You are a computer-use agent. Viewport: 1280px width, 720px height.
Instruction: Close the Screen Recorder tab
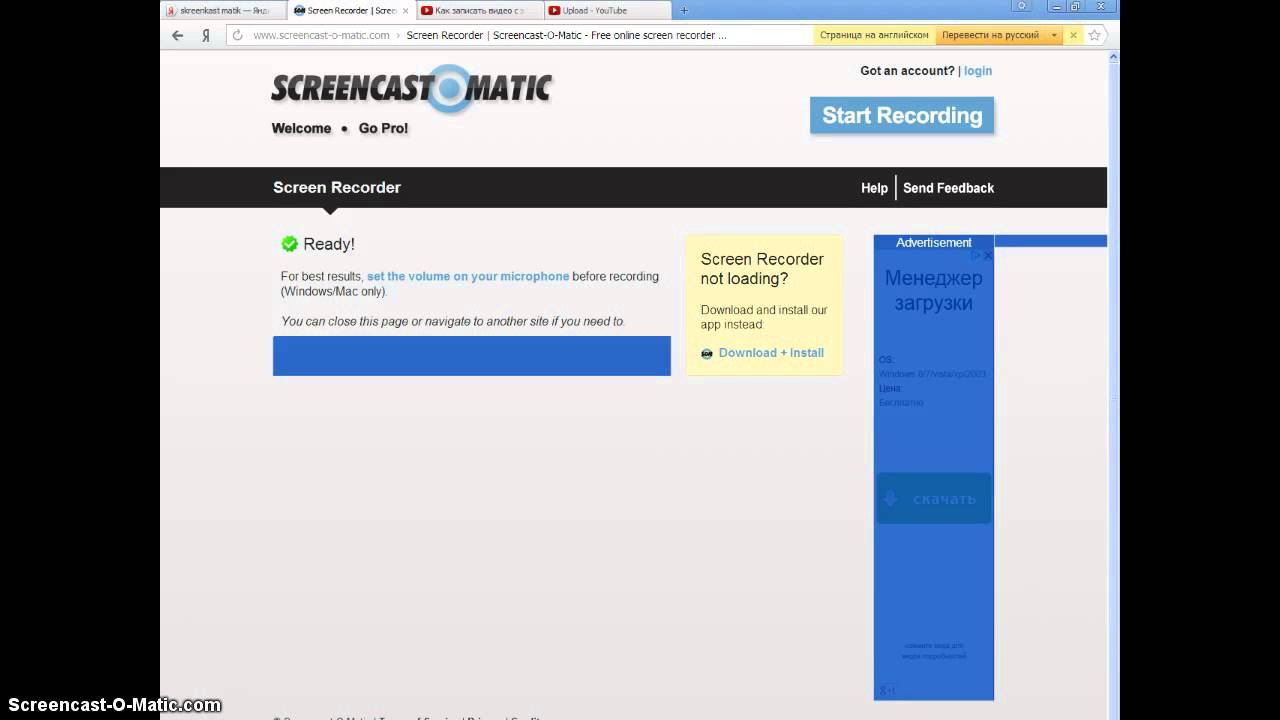pos(405,11)
